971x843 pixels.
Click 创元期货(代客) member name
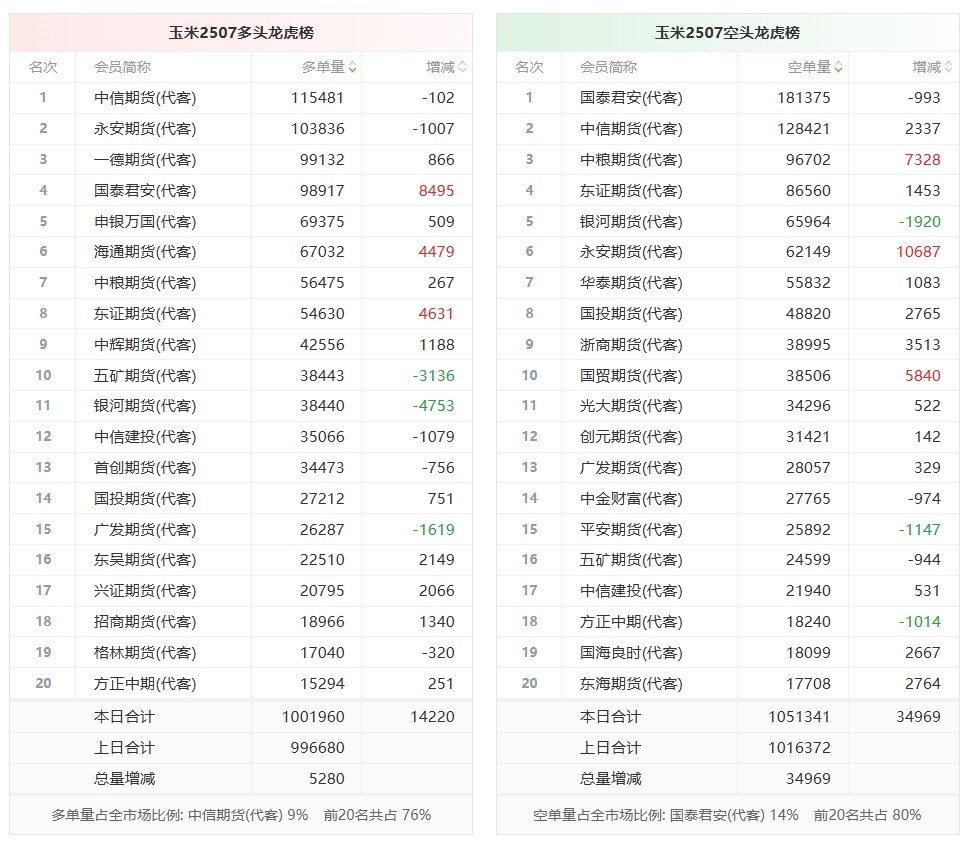point(631,437)
